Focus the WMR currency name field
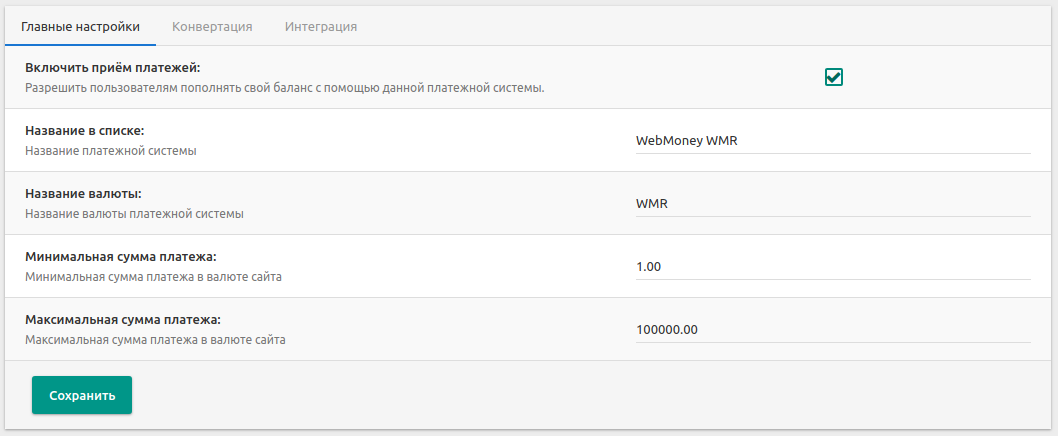This screenshot has width=1058, height=436. (x=832, y=204)
